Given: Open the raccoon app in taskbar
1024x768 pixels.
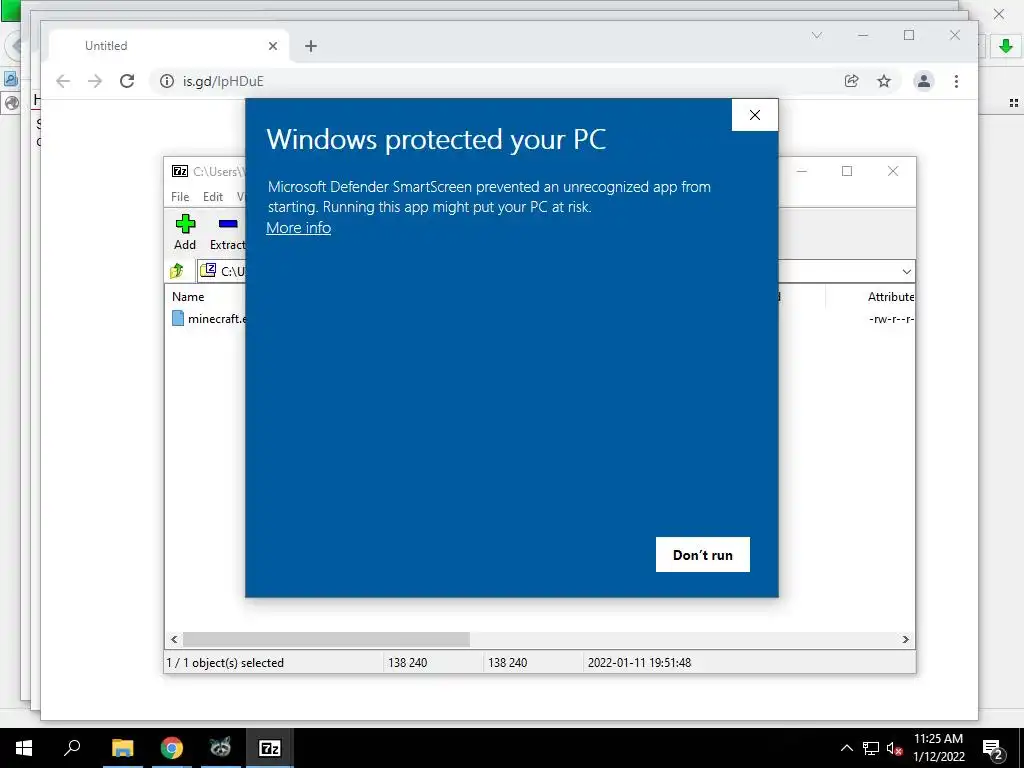Looking at the screenshot, I should tap(221, 748).
